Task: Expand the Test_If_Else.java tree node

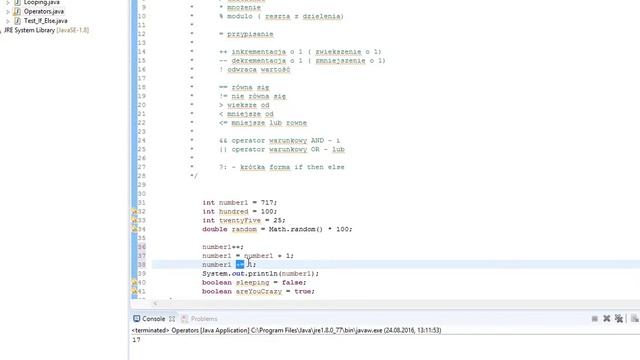Action: (8, 21)
